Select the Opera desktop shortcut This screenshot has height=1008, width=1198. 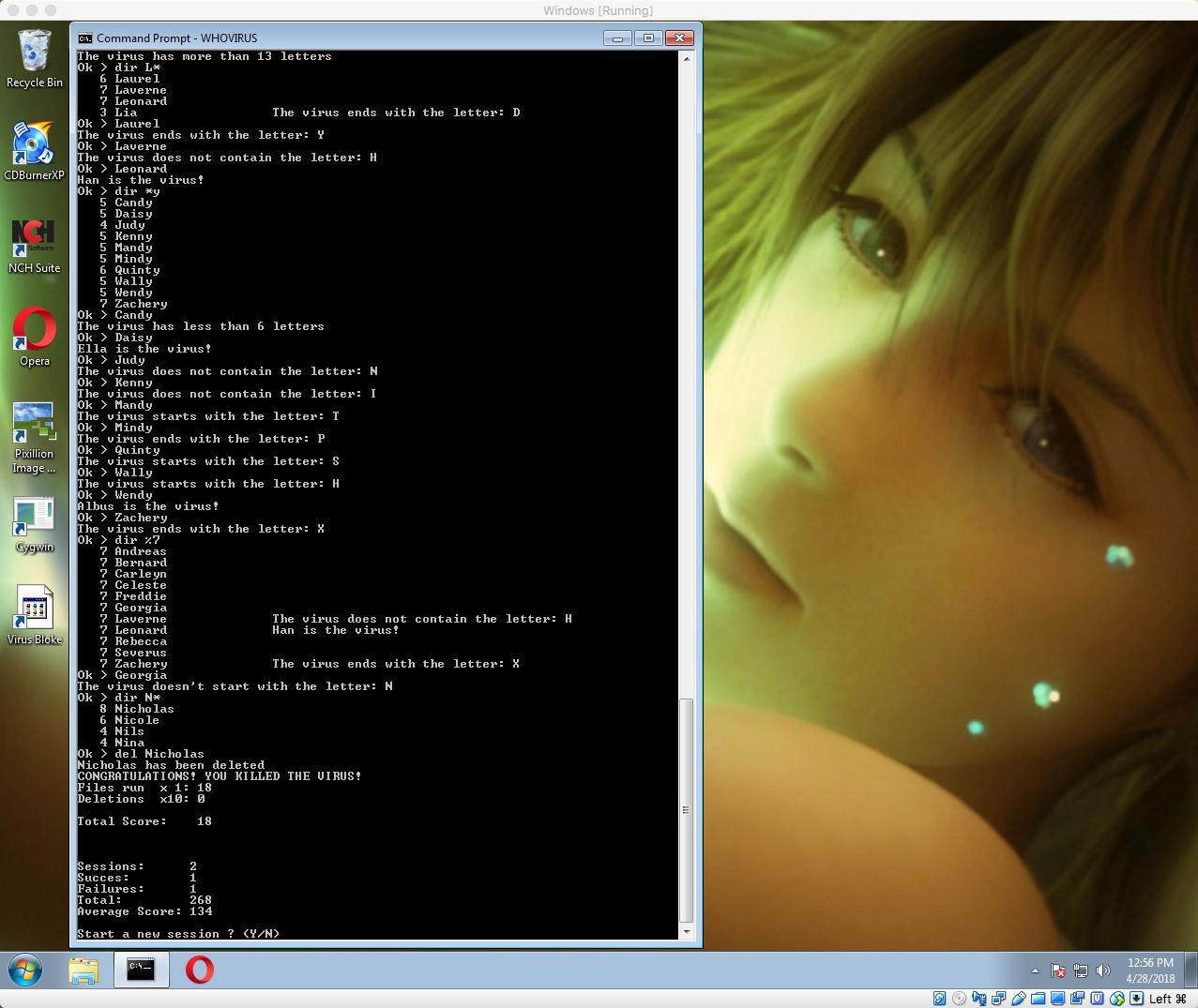coord(34,337)
